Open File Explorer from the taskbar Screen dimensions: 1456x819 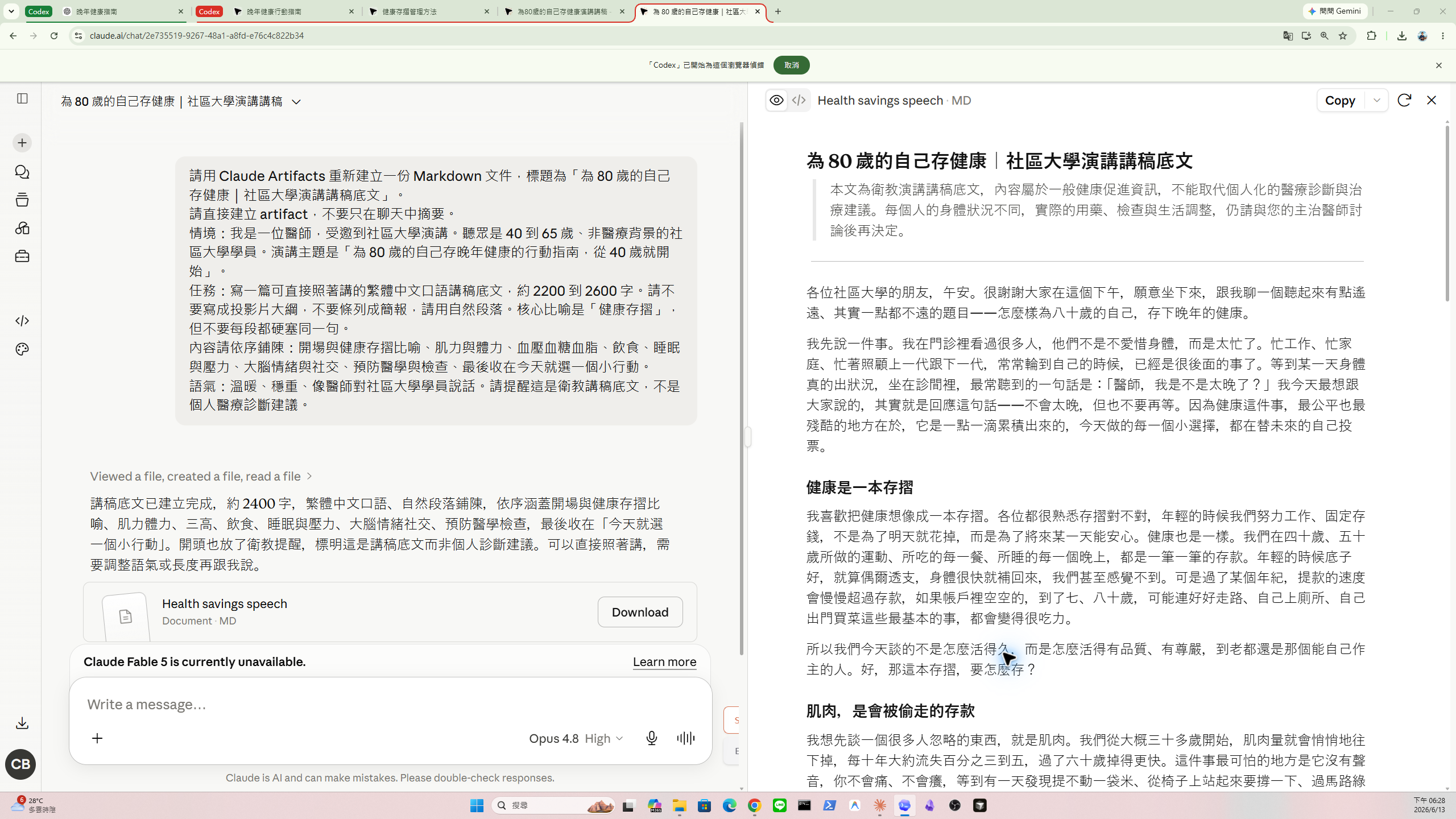(x=680, y=805)
